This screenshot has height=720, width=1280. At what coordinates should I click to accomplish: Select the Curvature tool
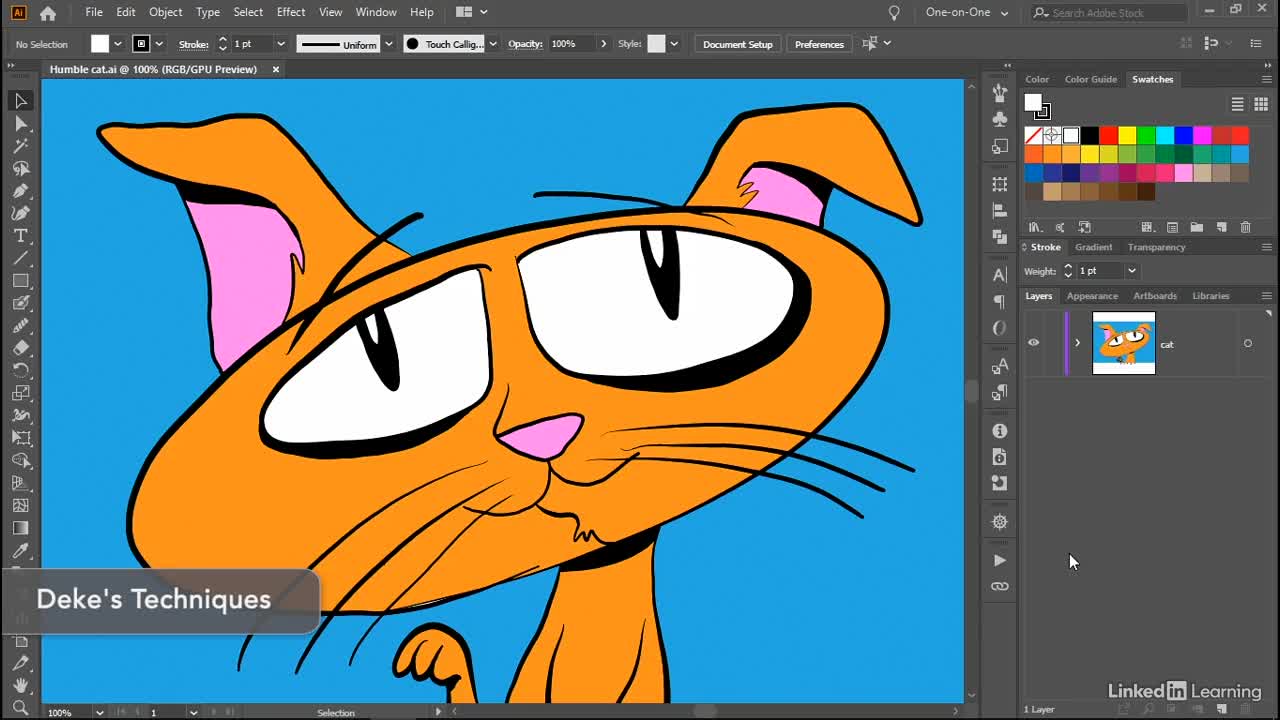[x=20, y=213]
